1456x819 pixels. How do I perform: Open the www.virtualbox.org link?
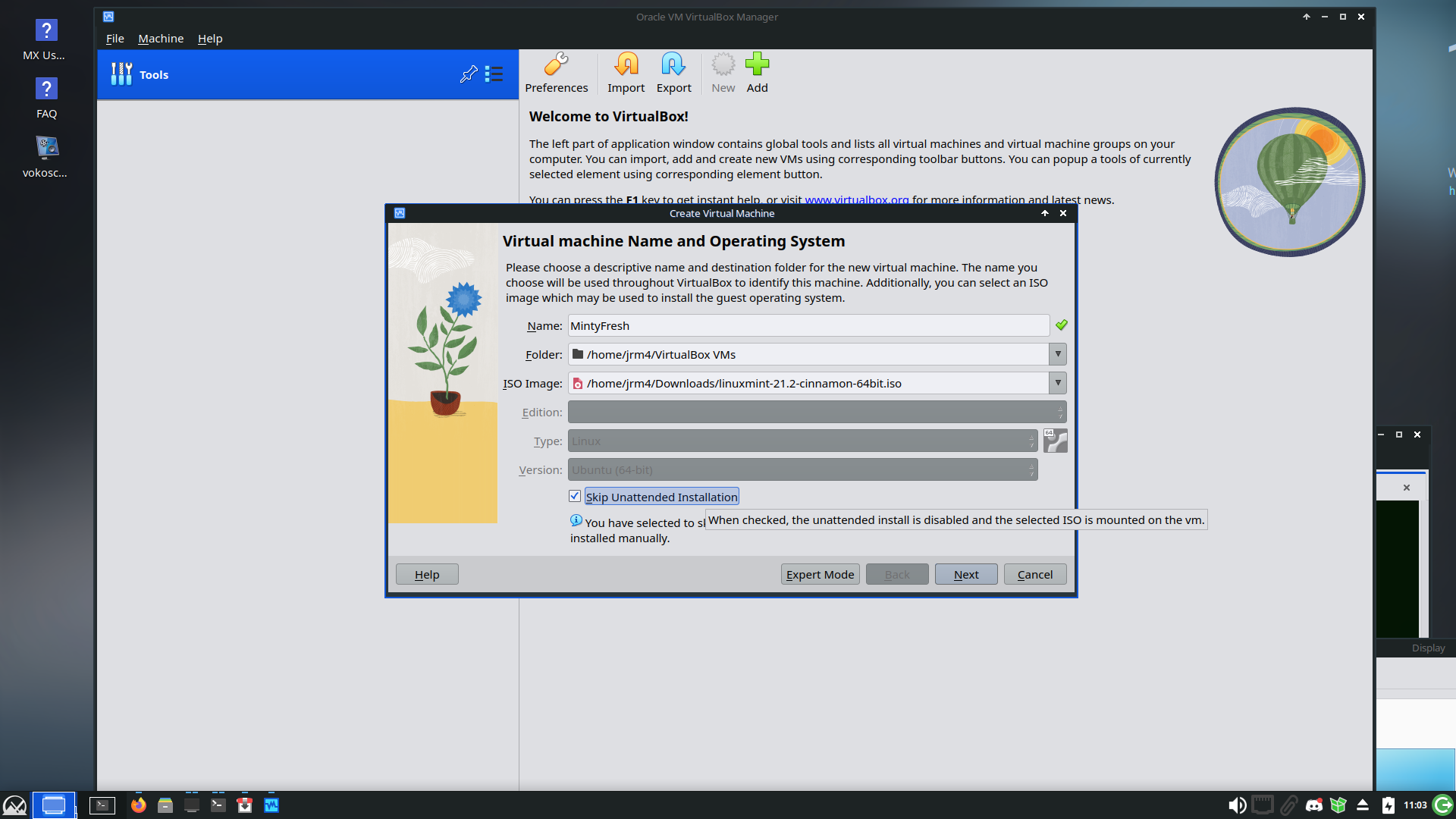(856, 200)
